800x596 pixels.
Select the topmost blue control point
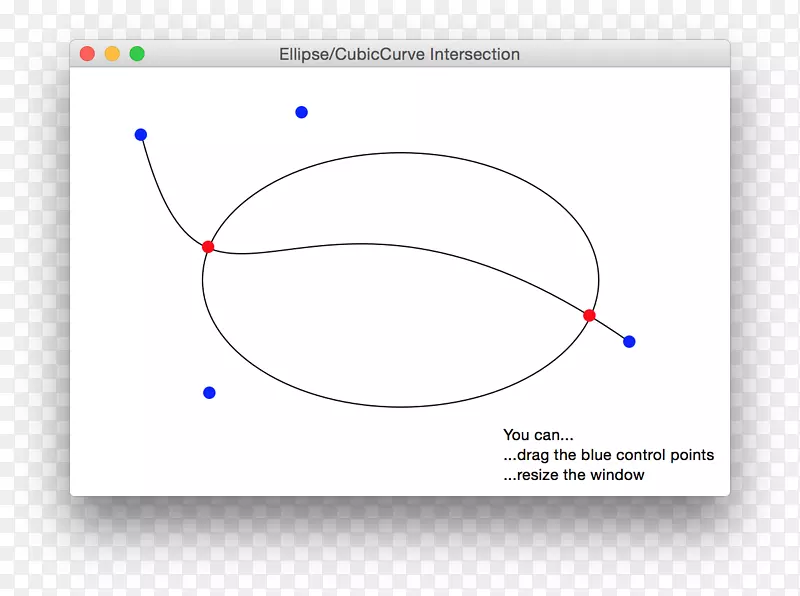[302, 112]
